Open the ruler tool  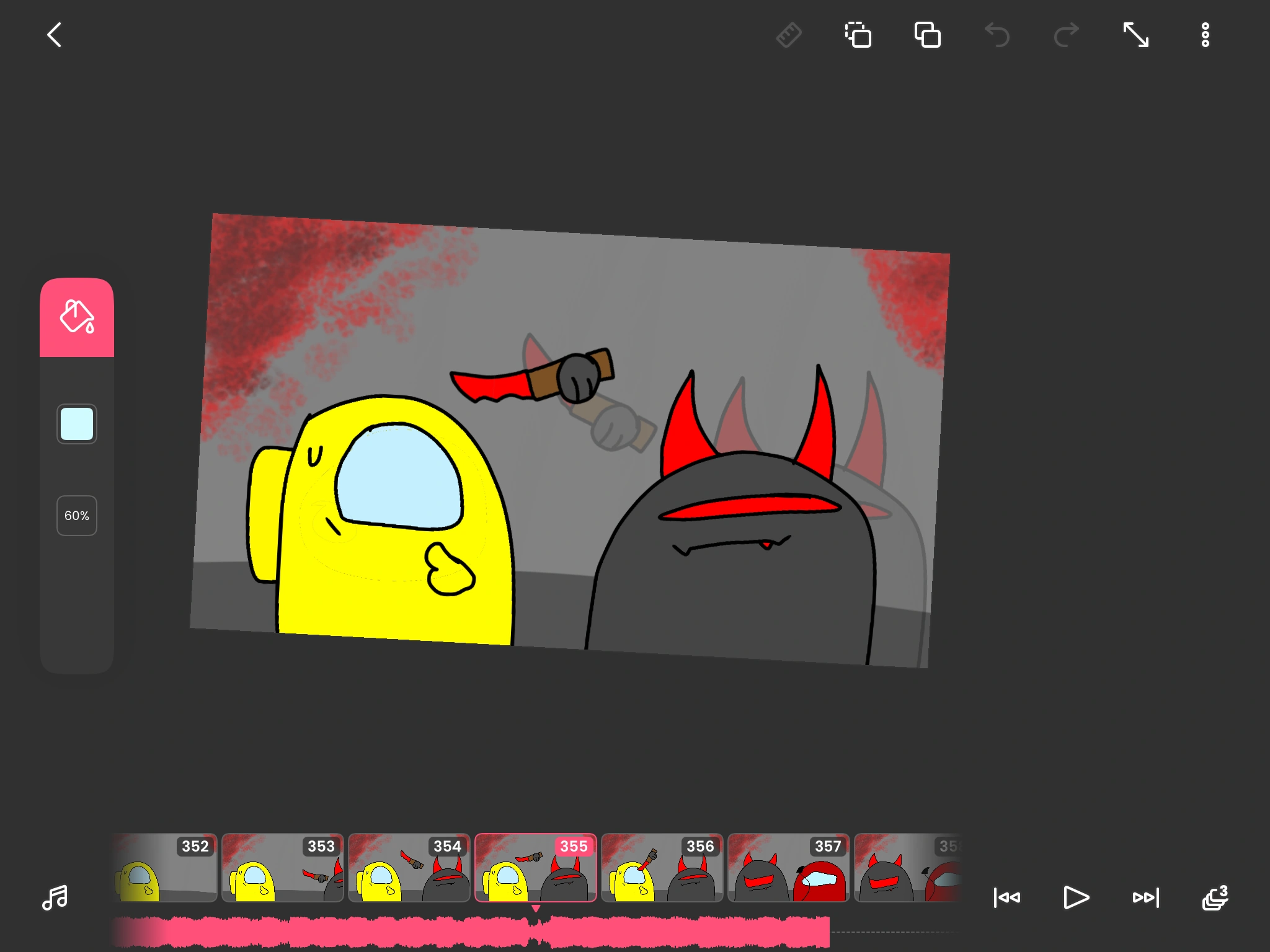[x=788, y=35]
